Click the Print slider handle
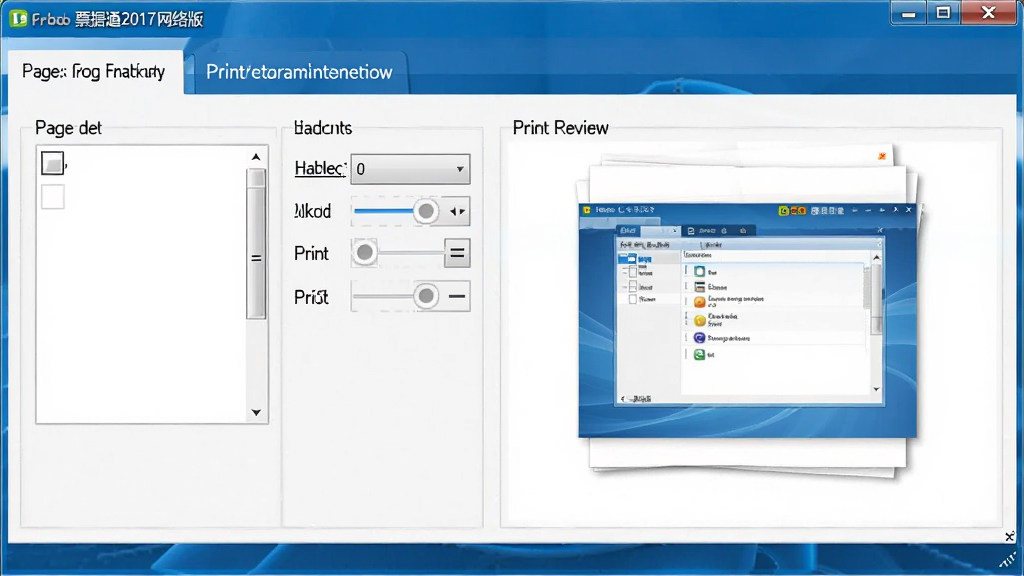 [x=364, y=253]
